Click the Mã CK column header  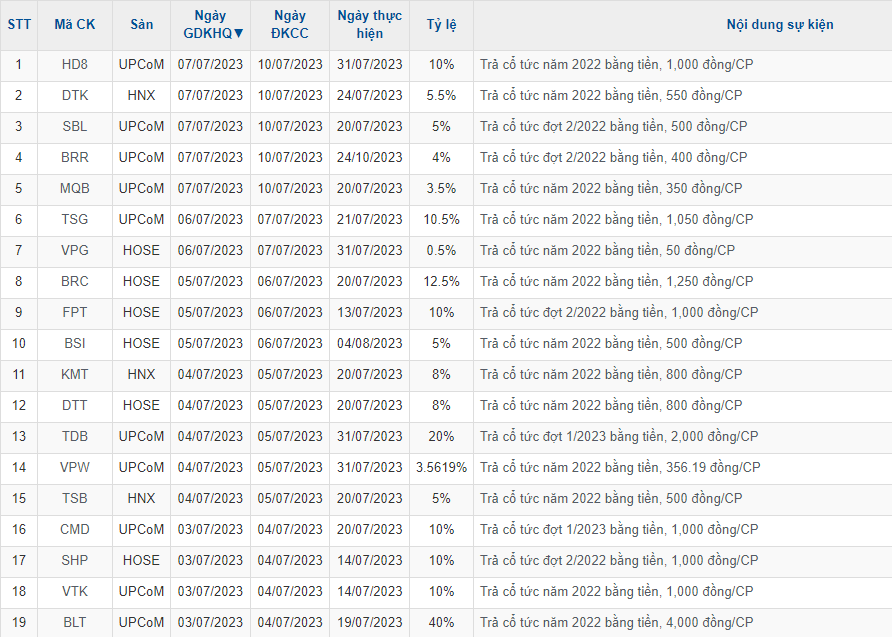pyautogui.click(x=74, y=25)
